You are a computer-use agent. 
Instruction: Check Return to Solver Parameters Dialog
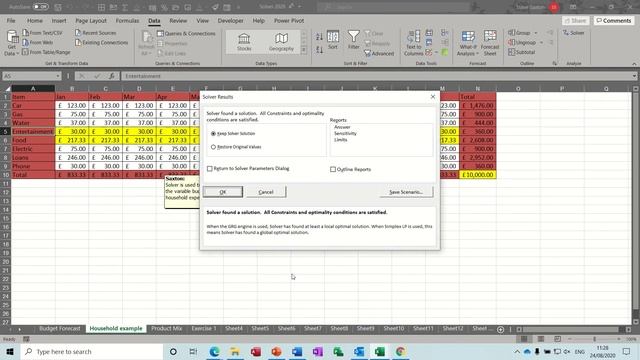pyautogui.click(x=210, y=169)
